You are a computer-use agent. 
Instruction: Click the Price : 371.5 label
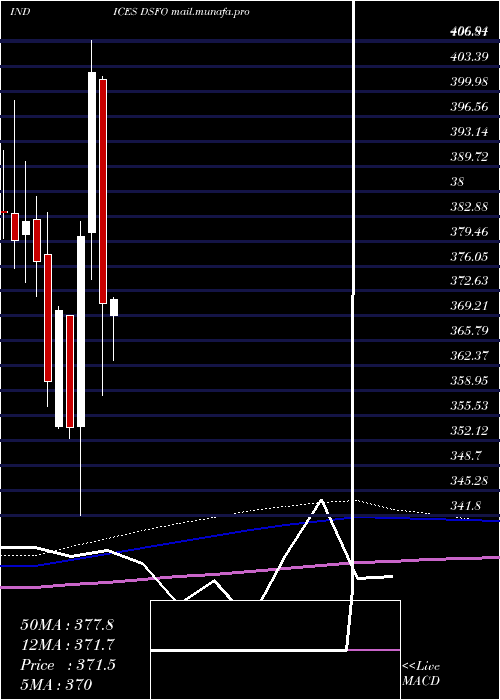tap(68, 665)
